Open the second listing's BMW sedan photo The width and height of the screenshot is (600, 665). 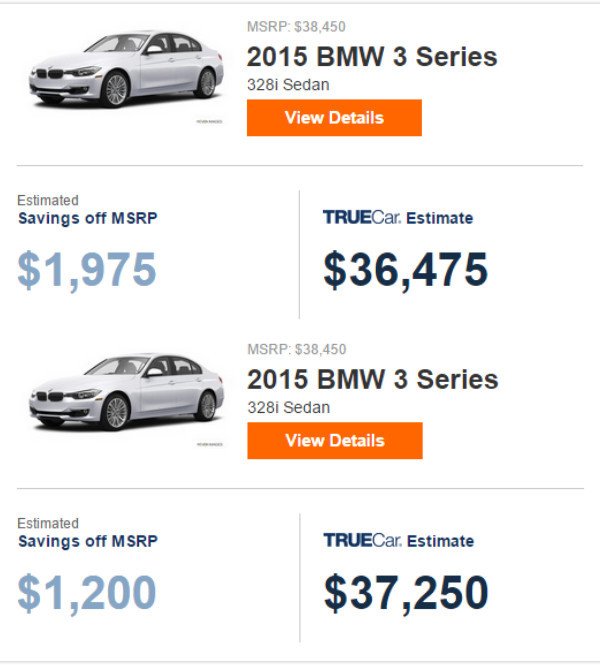pyautogui.click(x=125, y=393)
